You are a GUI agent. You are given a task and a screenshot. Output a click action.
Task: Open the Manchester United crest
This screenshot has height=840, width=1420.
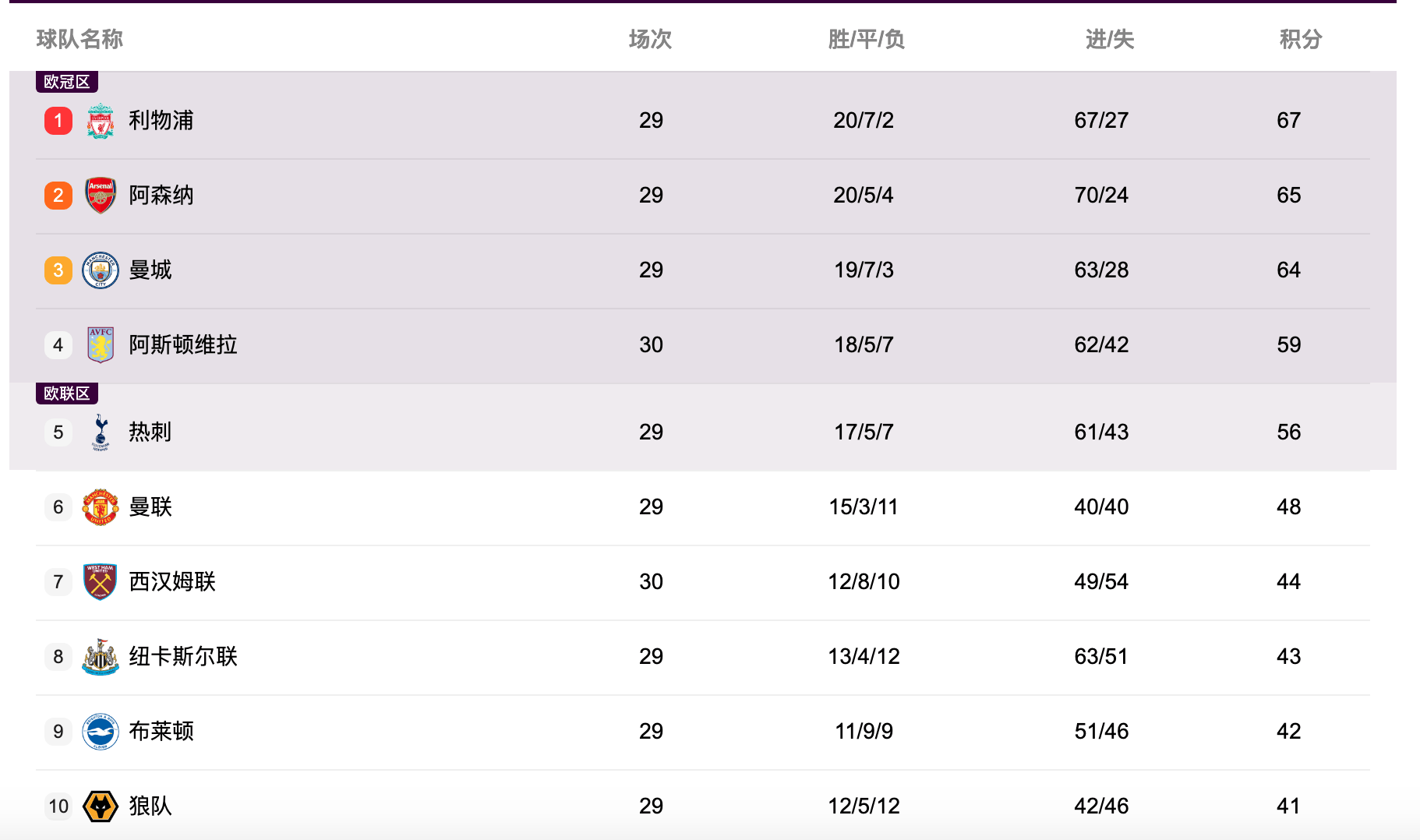pyautogui.click(x=101, y=507)
